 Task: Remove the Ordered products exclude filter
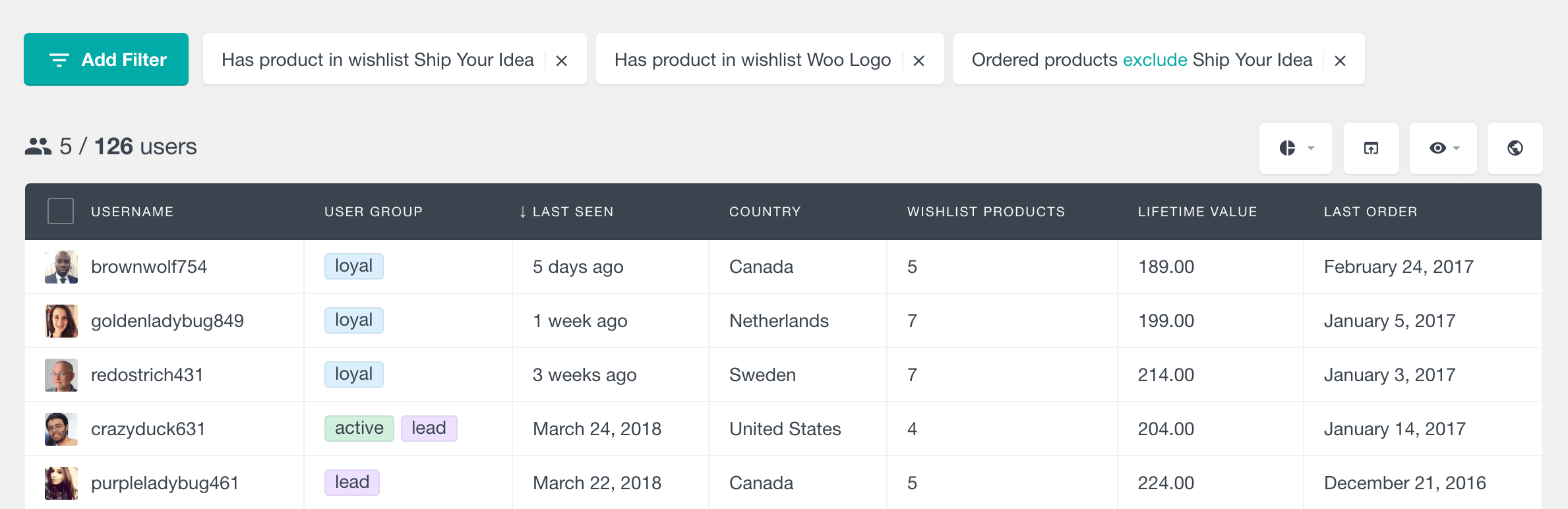[x=1340, y=61]
